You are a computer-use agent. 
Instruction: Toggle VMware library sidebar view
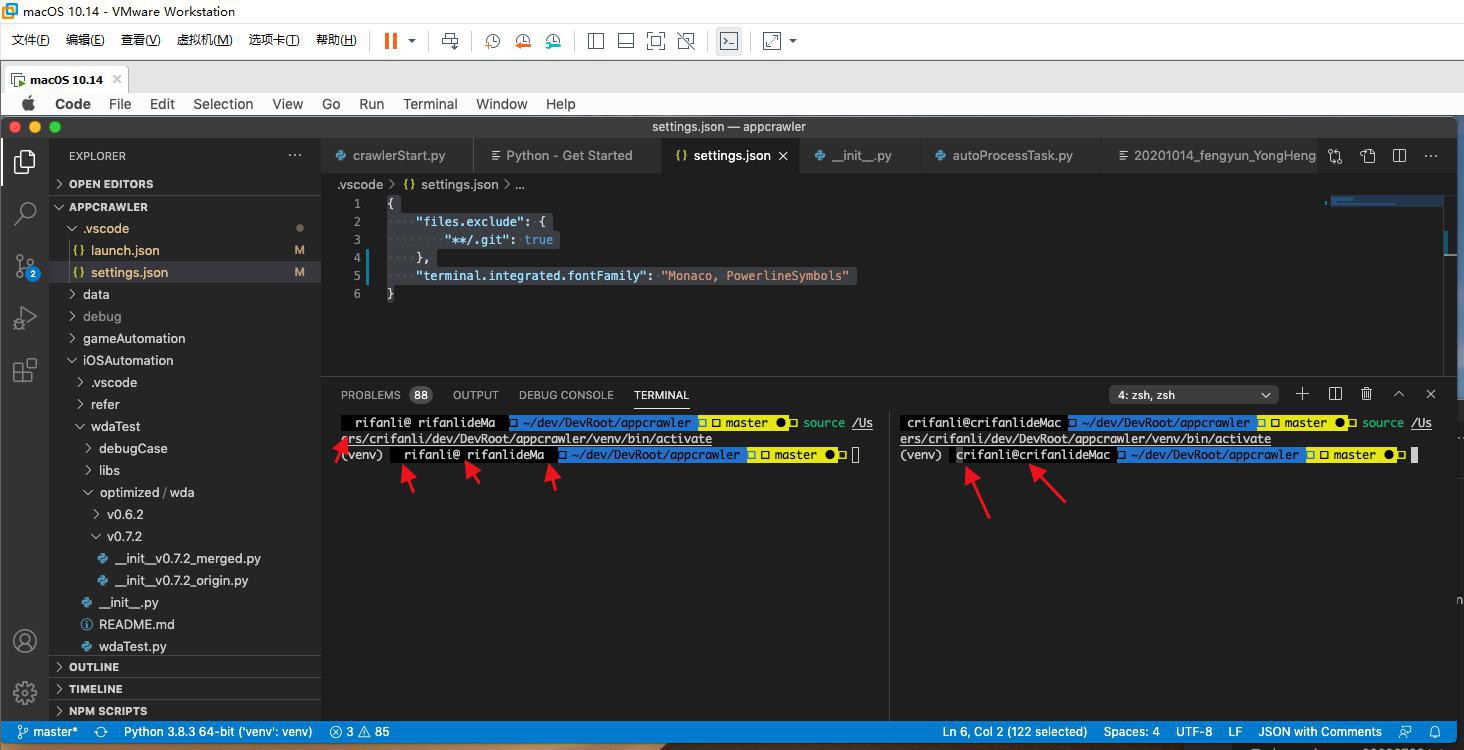point(596,41)
